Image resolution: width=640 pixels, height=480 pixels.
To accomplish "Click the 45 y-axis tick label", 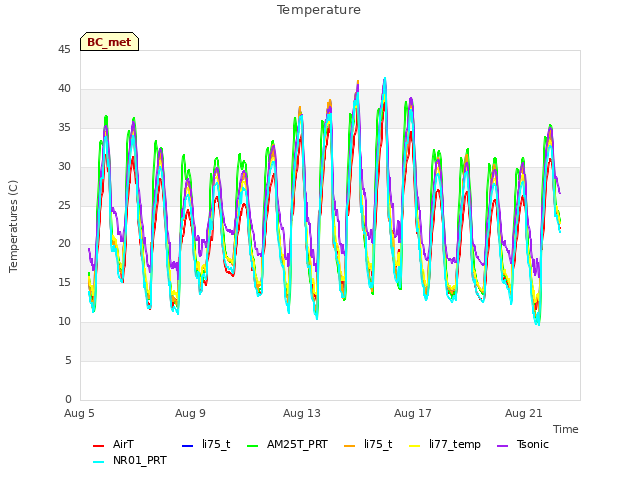I will tap(64, 50).
